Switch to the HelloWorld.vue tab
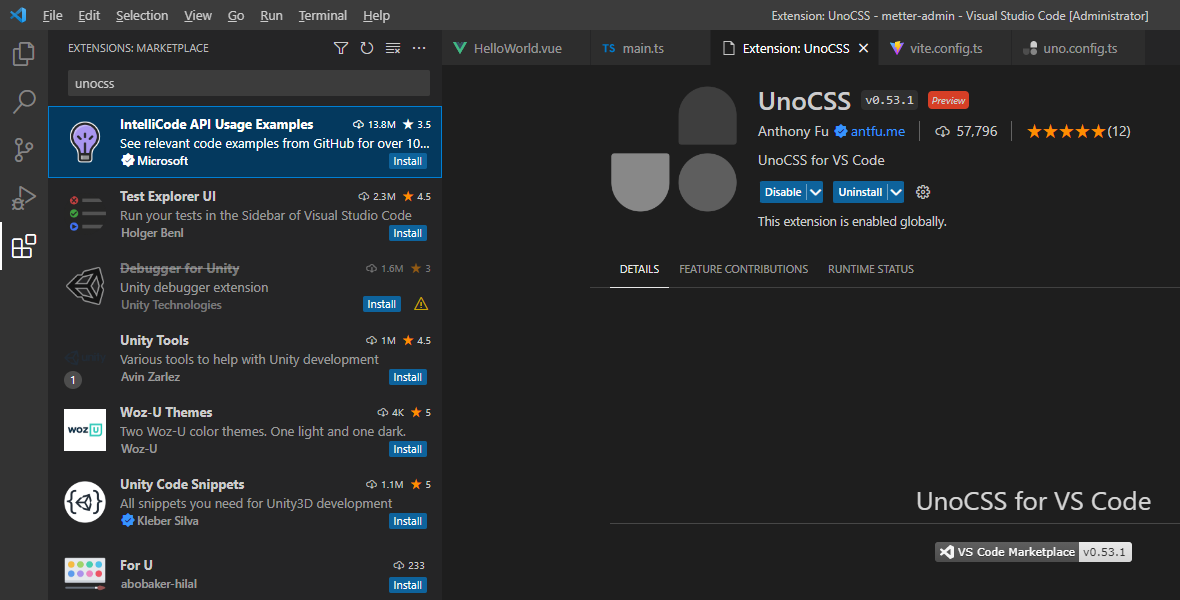The width and height of the screenshot is (1180, 600). (x=516, y=48)
